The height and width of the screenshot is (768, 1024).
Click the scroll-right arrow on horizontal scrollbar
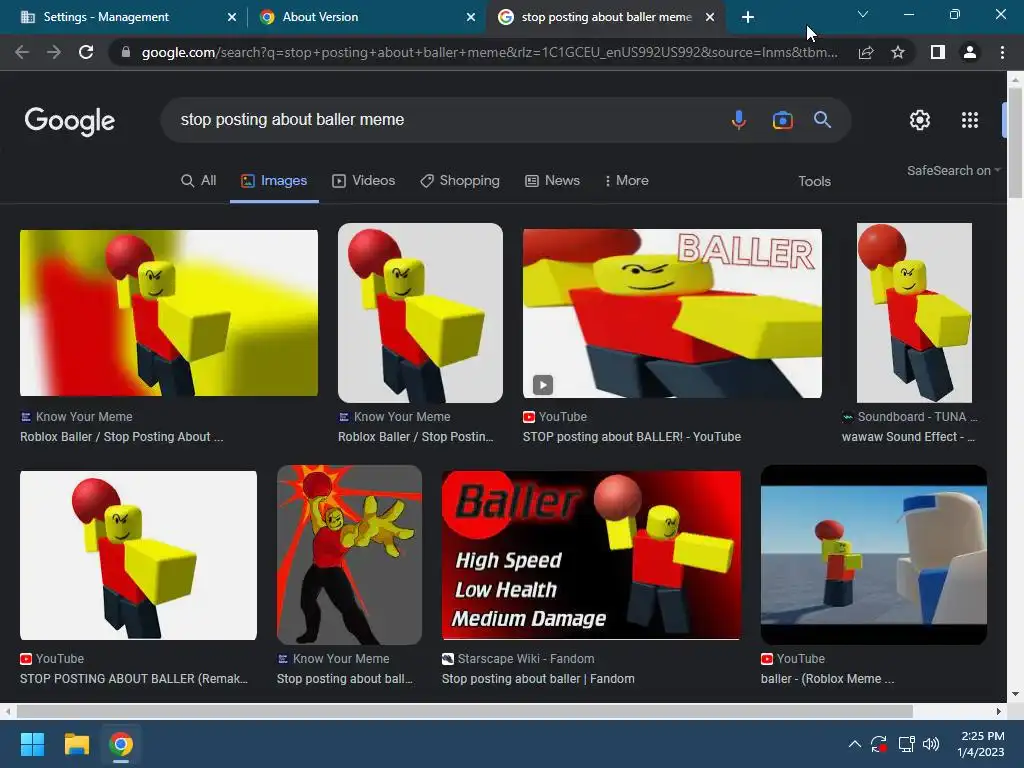[999, 711]
